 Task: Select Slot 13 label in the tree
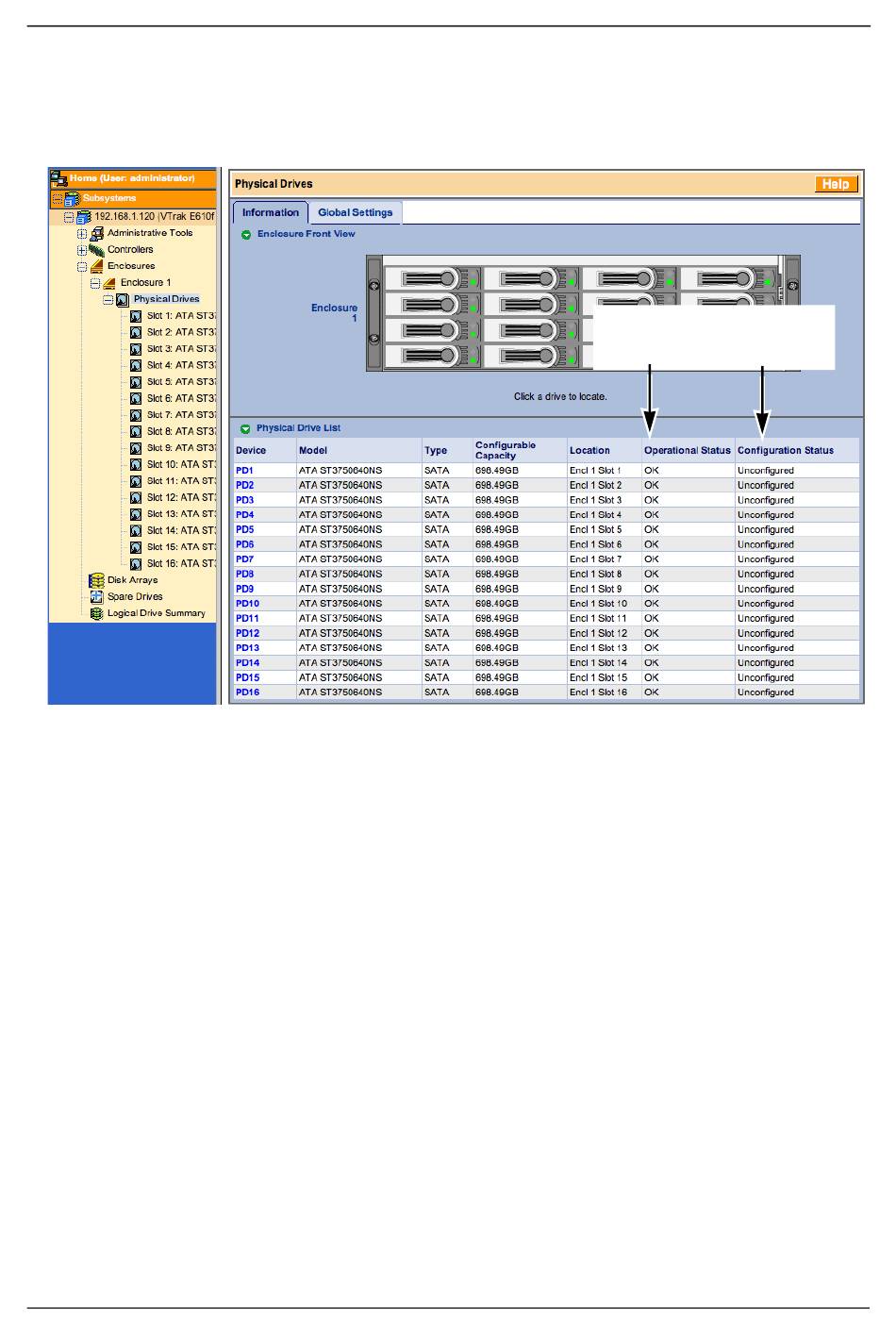[181, 514]
